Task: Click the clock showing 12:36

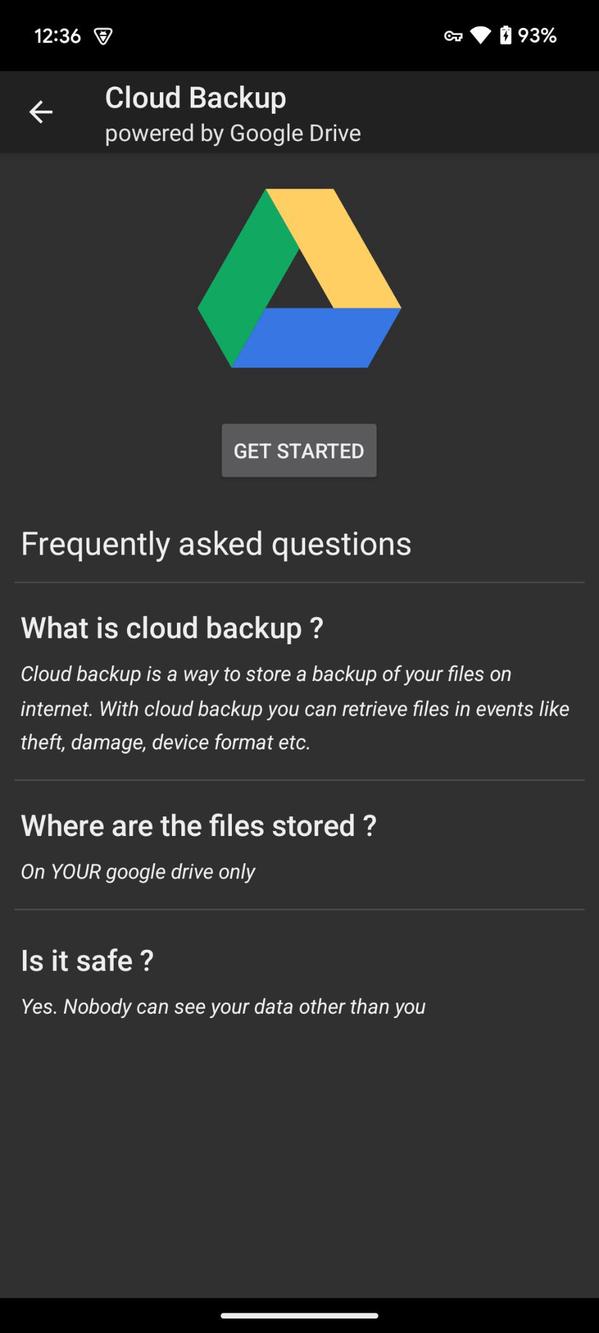Action: pos(58,34)
